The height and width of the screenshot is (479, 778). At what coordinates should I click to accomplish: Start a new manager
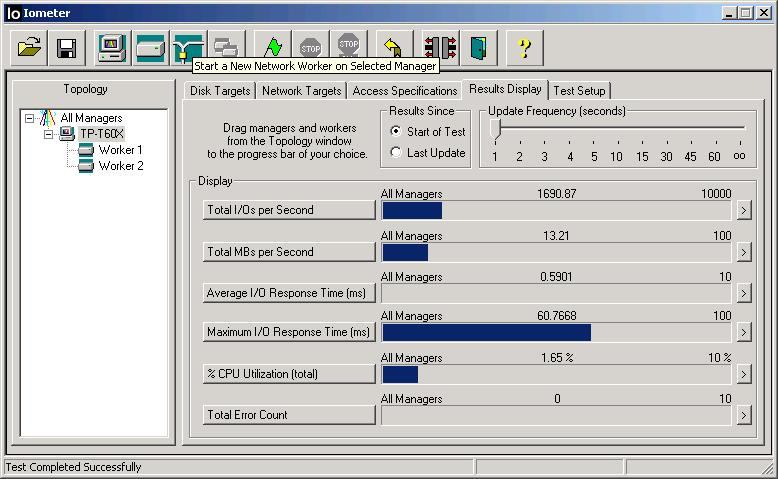[x=113, y=48]
